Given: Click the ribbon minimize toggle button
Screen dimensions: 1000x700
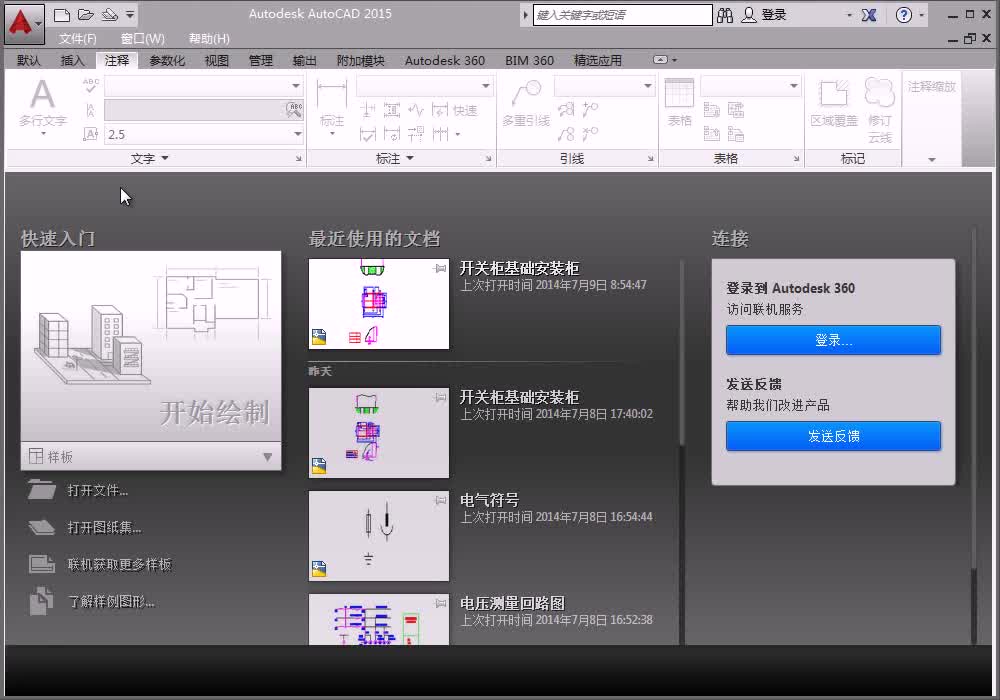Looking at the screenshot, I should pyautogui.click(x=661, y=60).
